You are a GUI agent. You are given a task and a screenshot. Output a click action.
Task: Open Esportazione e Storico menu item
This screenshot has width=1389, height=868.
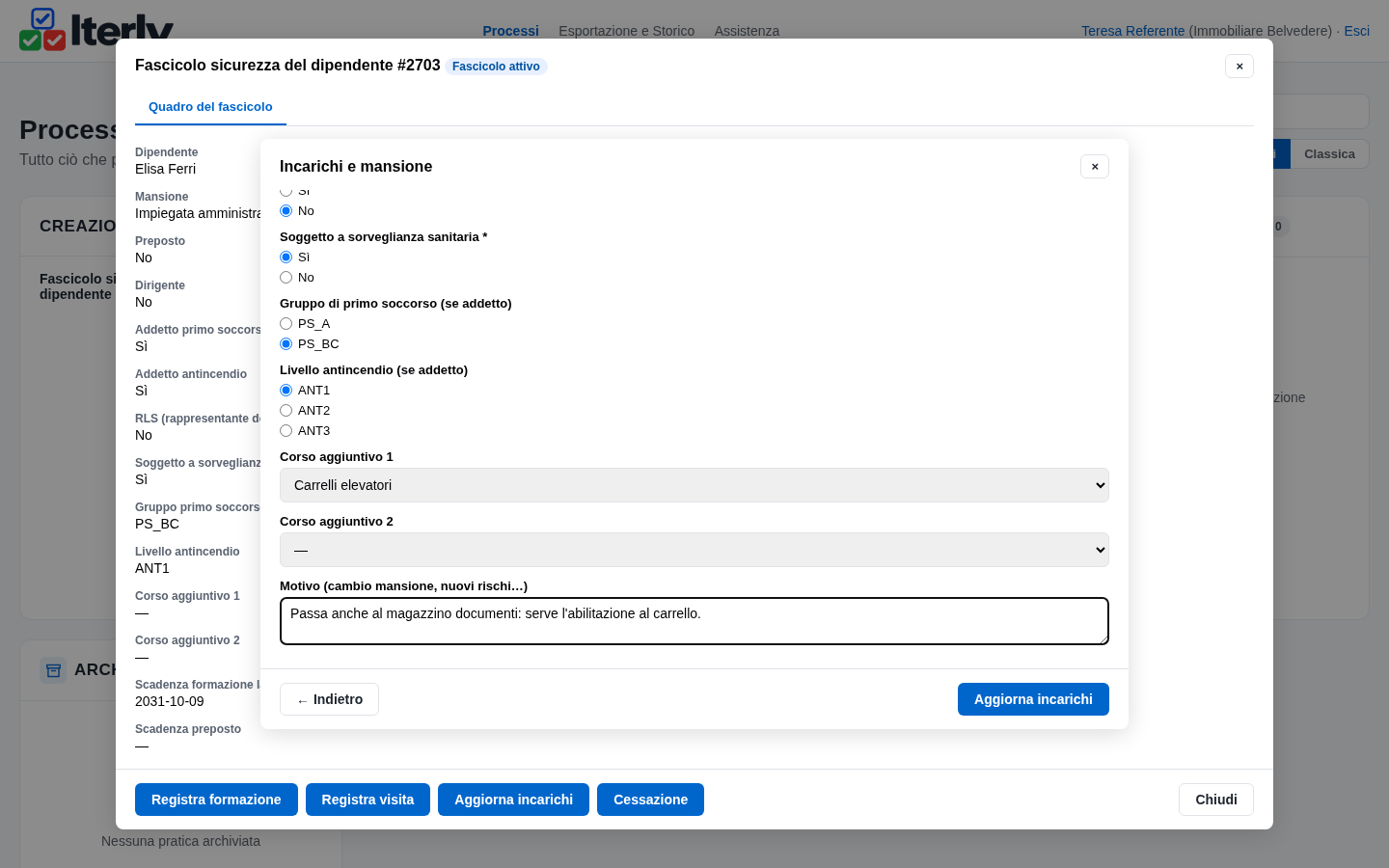[x=626, y=31]
